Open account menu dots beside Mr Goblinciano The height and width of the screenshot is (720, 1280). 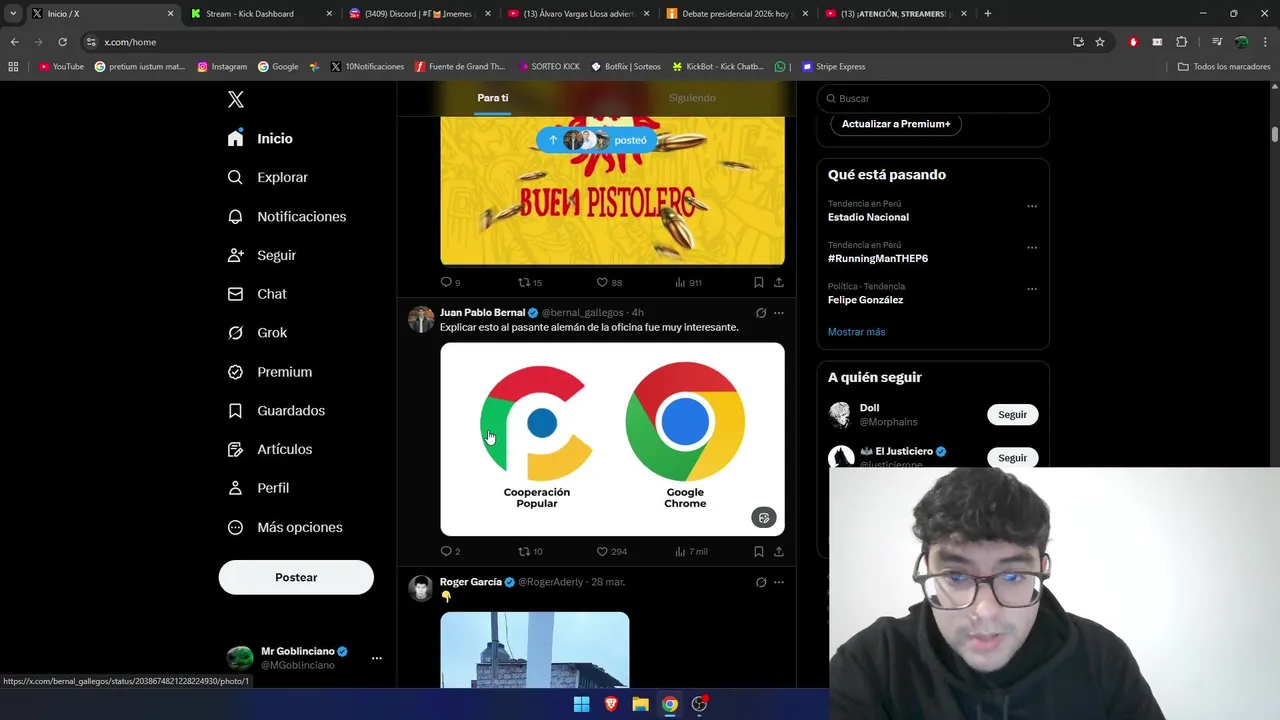click(377, 658)
